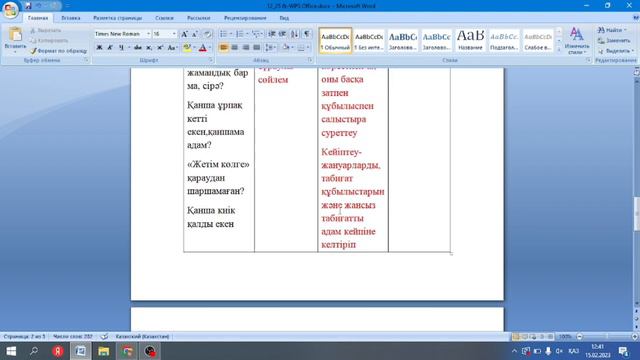Justify text alignment
Viewport: 640px width, 360px height.
[x=256, y=48]
